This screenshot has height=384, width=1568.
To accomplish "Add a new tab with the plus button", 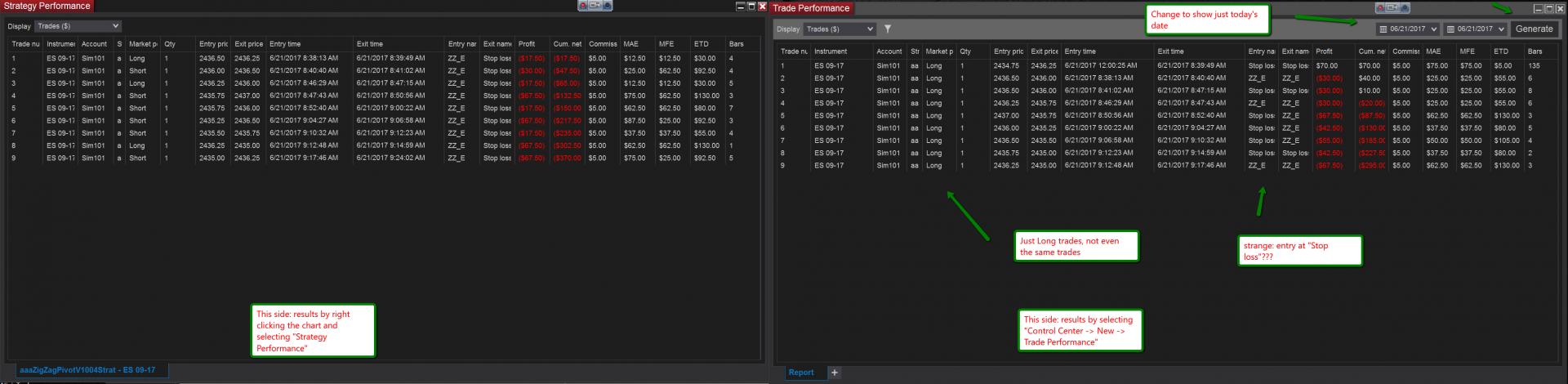I will click(x=834, y=373).
